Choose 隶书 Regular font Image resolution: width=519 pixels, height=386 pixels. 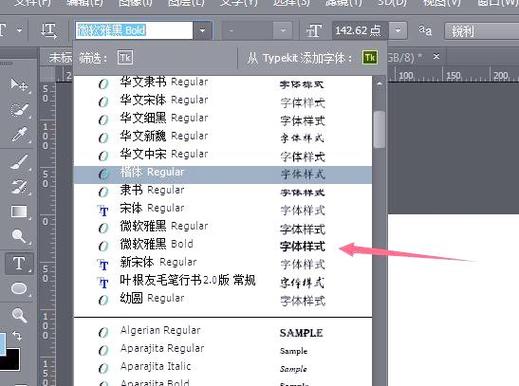(223, 191)
